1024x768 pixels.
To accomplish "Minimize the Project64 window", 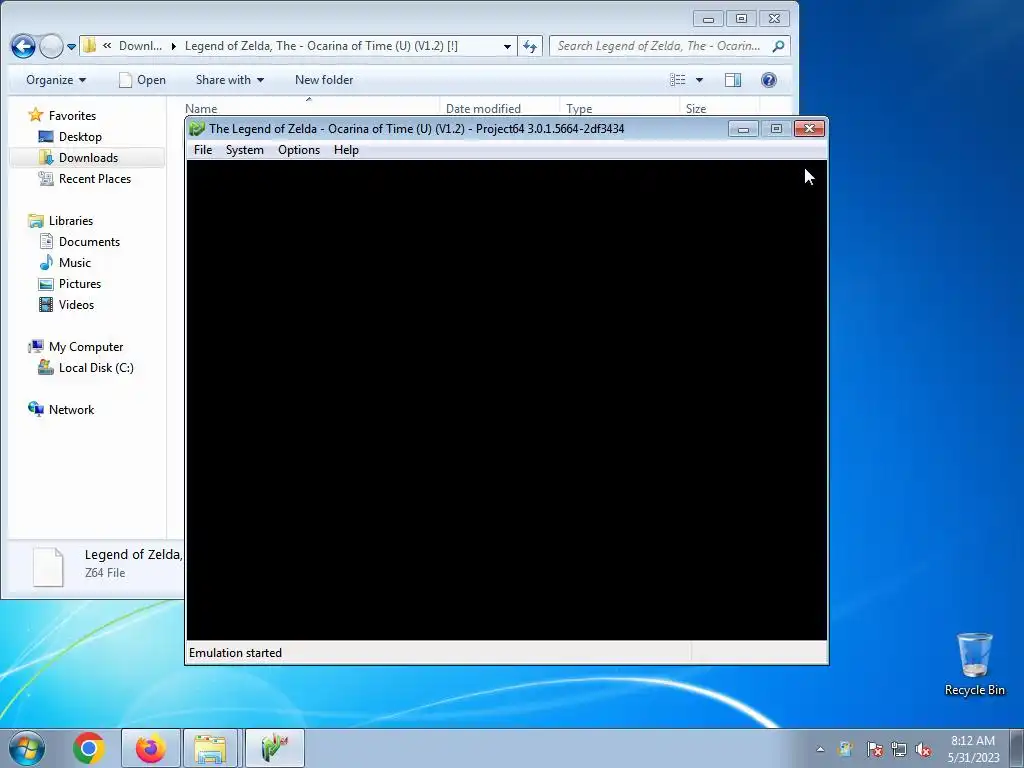I will coord(743,129).
